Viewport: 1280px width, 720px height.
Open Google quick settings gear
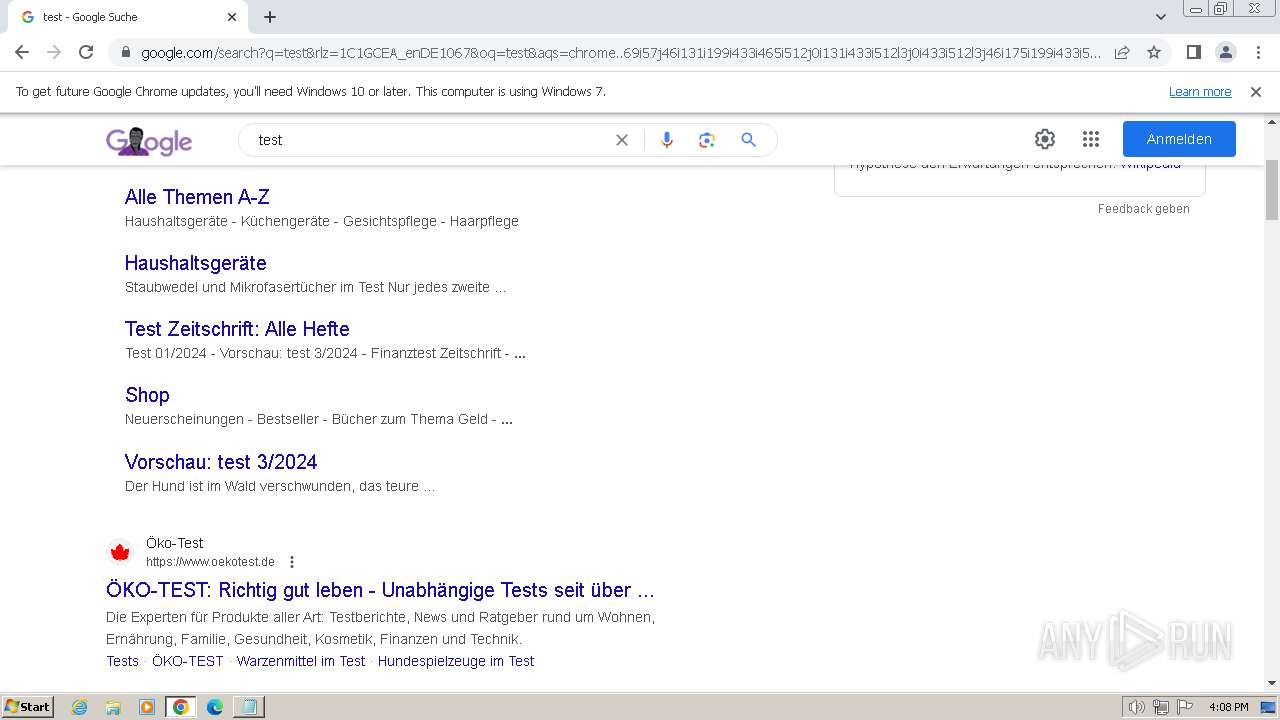pos(1045,139)
